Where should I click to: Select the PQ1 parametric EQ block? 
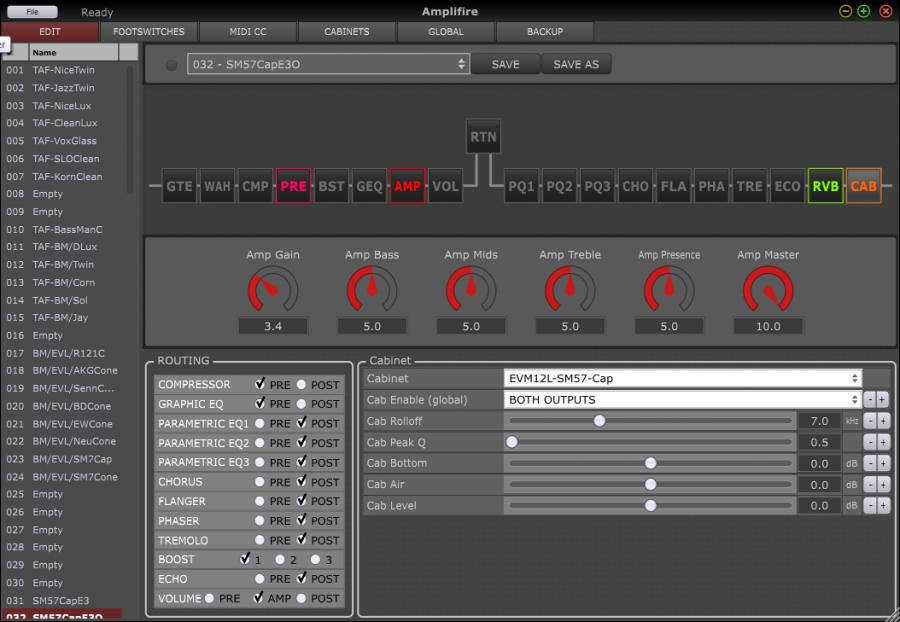[x=521, y=186]
